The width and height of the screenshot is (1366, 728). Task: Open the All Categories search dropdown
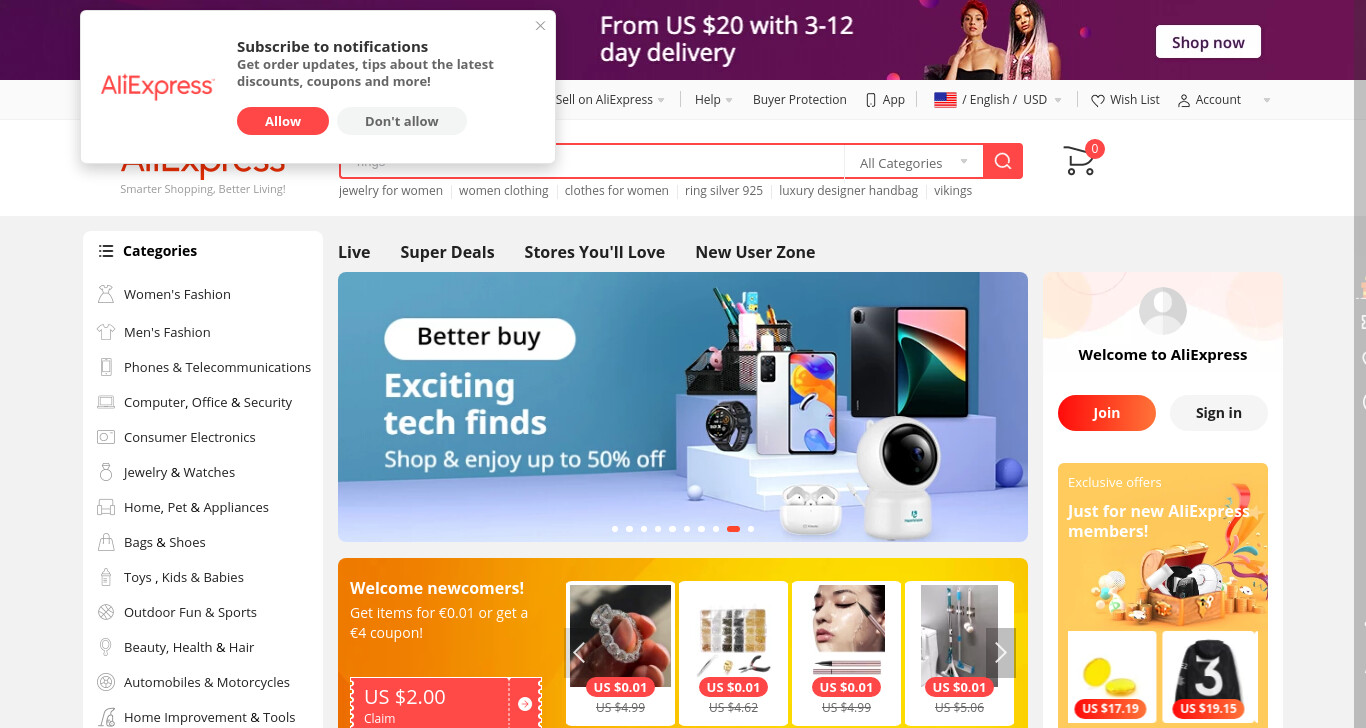pos(914,163)
